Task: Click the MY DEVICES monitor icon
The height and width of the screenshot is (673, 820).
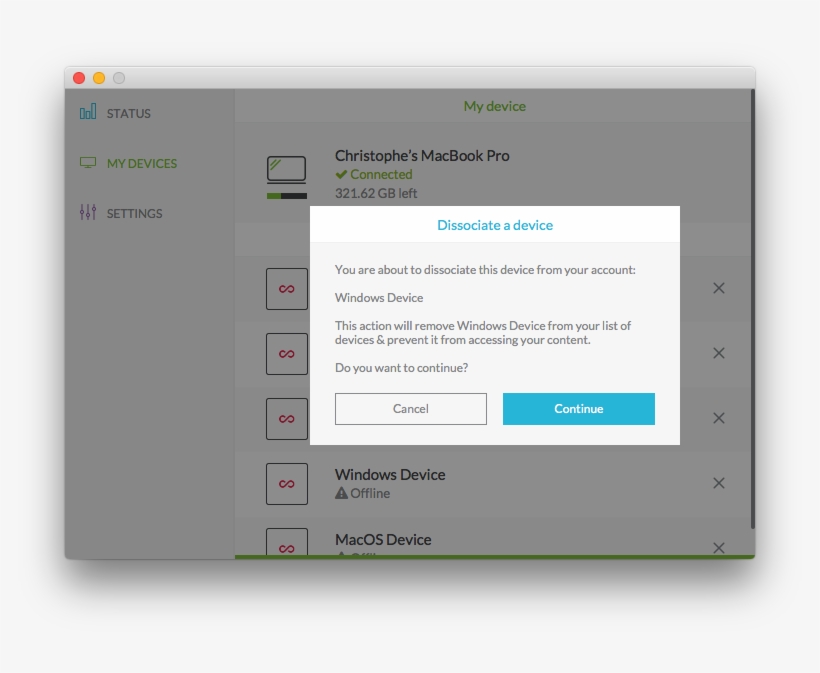Action: [88, 163]
